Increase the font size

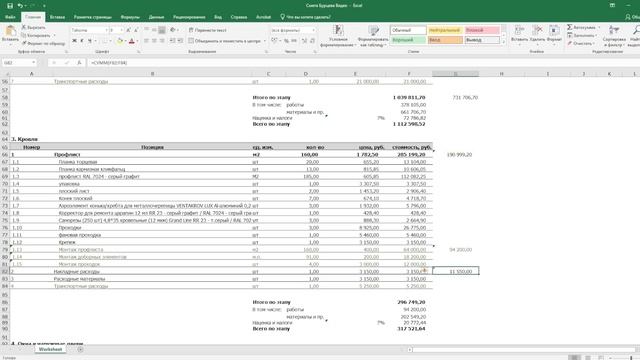(x=128, y=30)
